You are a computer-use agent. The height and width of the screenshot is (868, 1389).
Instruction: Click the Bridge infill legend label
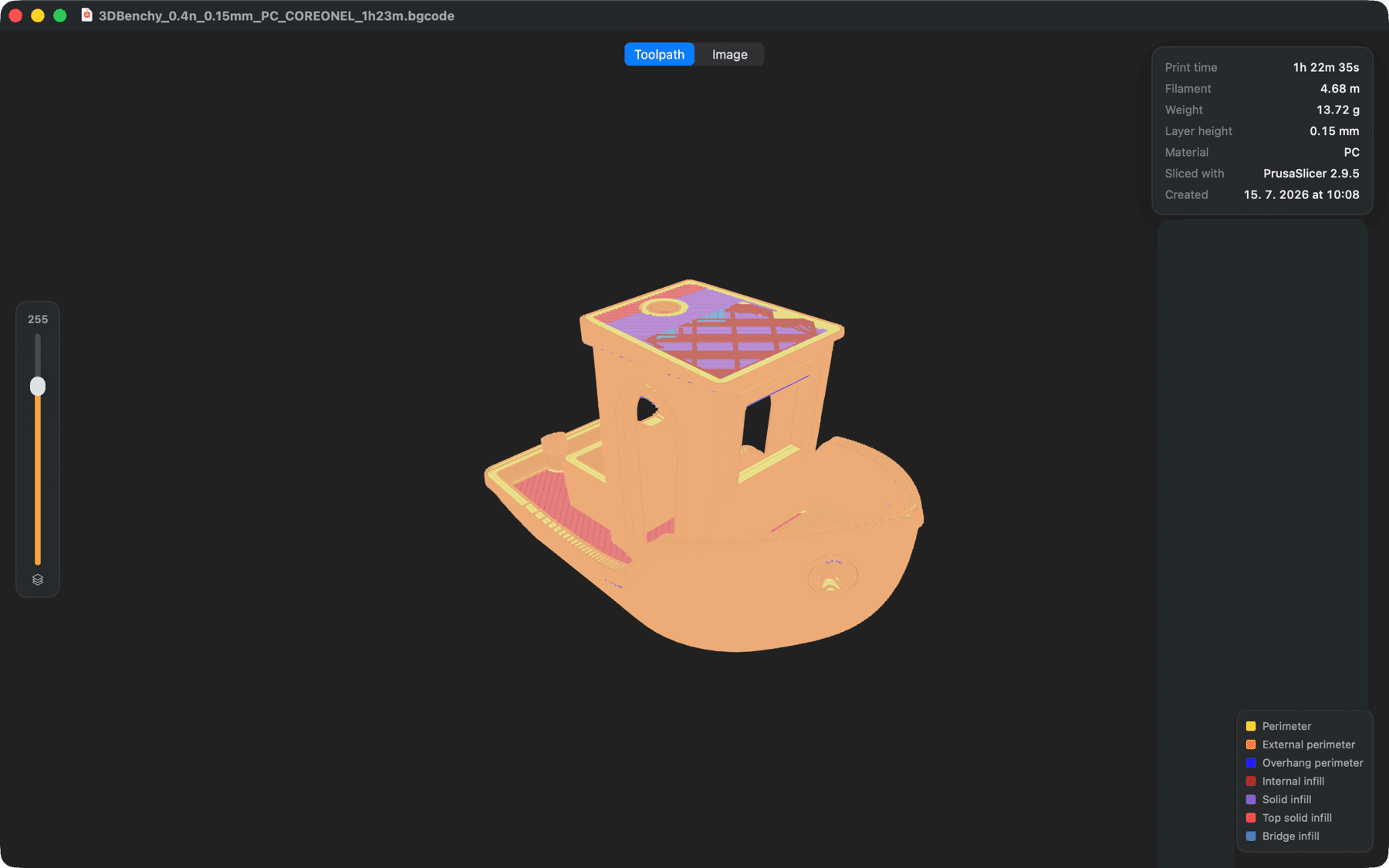[x=1290, y=836]
